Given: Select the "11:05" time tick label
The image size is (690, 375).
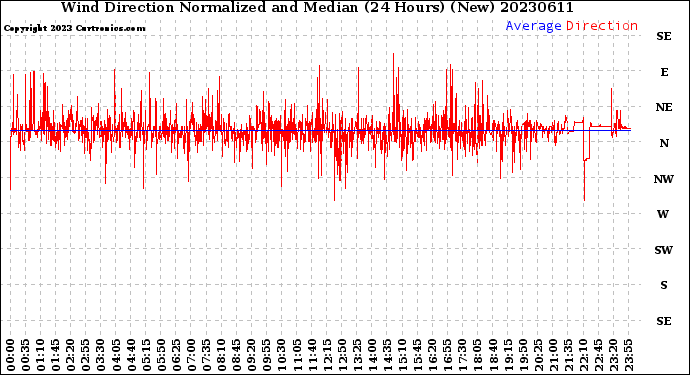Looking at the screenshot, I should (x=297, y=355).
